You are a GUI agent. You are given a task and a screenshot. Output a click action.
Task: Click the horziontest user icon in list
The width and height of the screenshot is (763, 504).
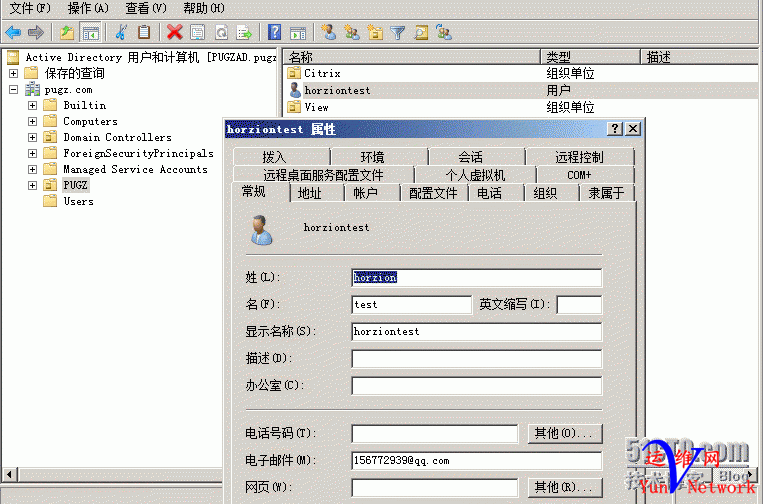click(295, 90)
